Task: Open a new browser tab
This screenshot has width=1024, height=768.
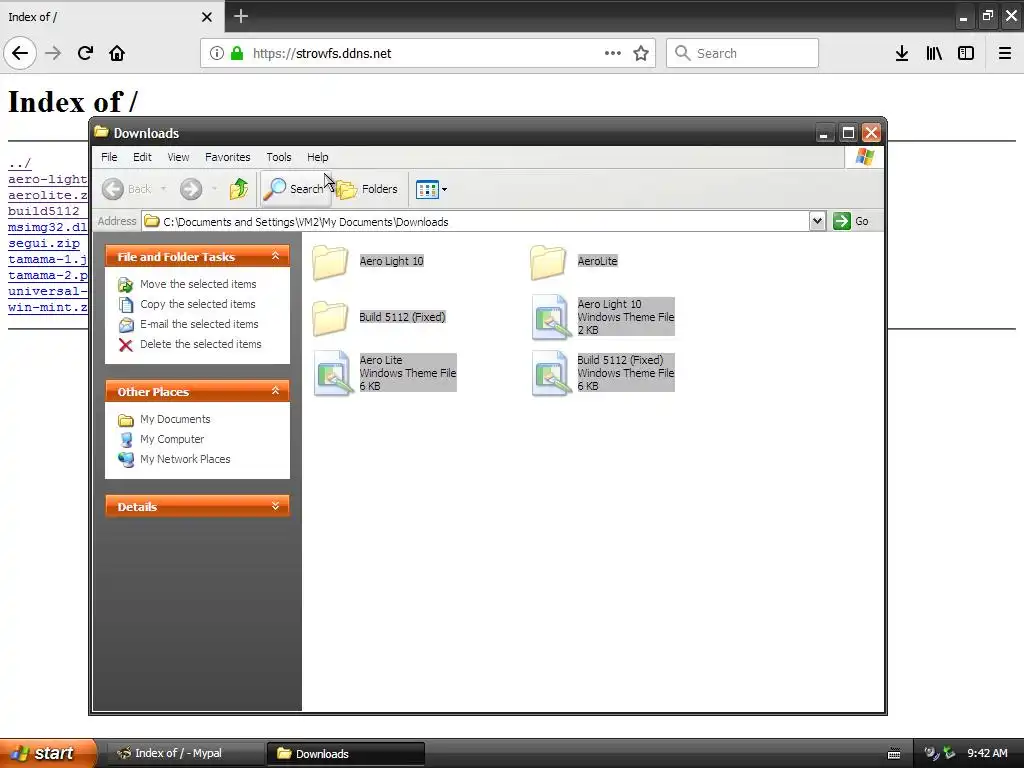Action: point(240,16)
